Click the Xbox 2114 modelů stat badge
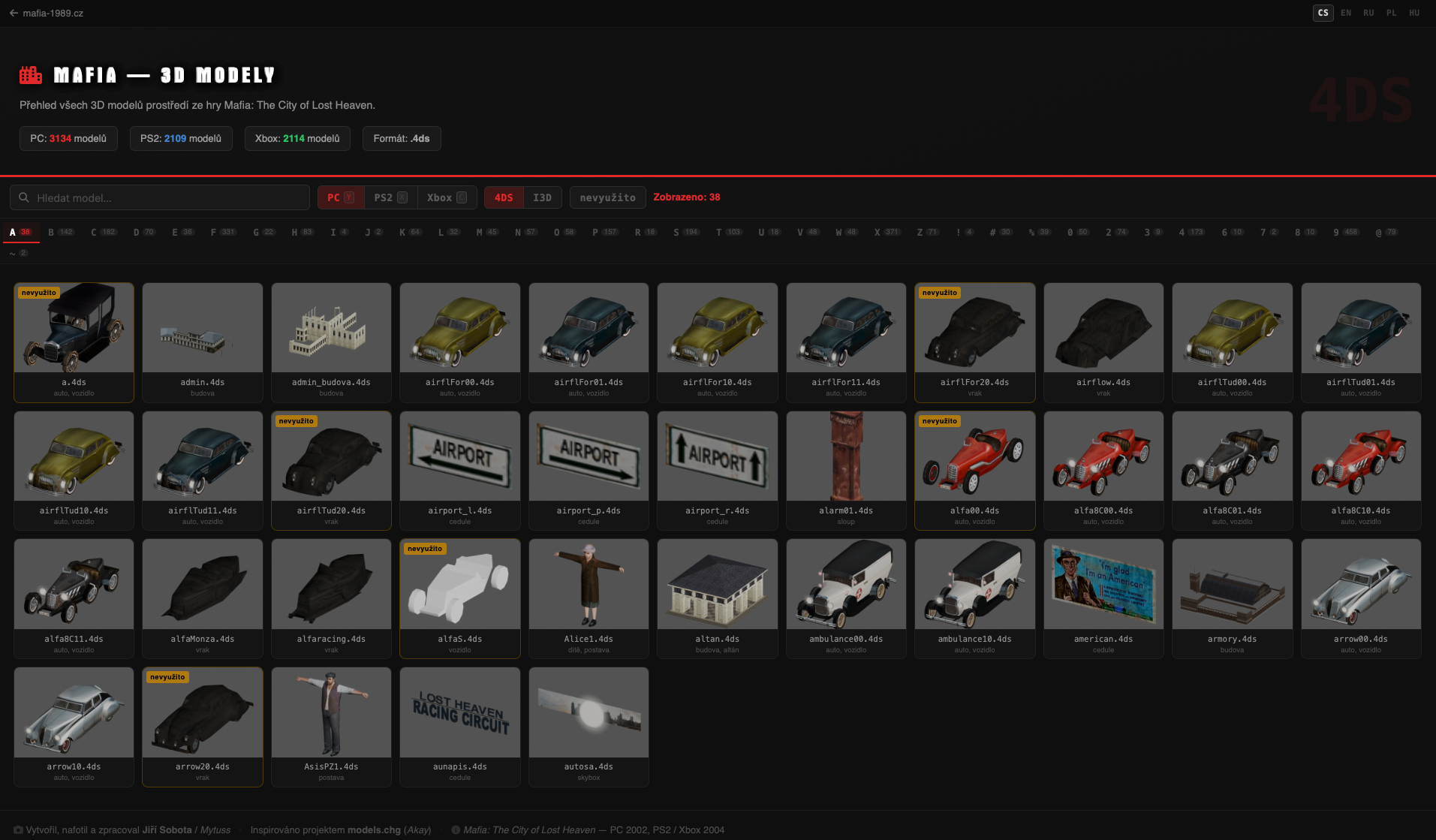 pos(297,138)
